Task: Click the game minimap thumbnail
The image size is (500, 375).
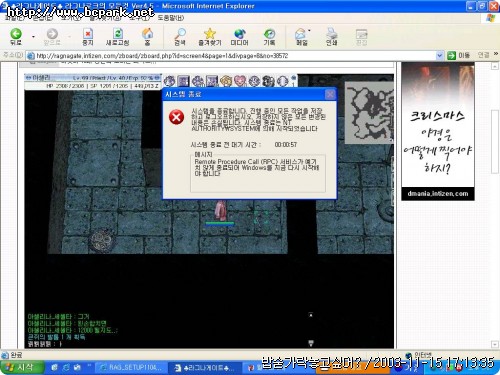Action: (x=369, y=113)
